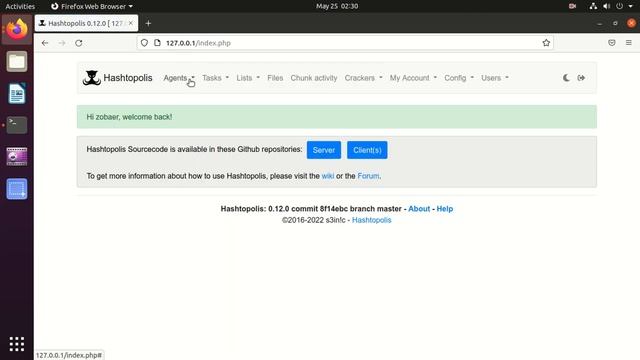The height and width of the screenshot is (360, 640).
Task: Click the Server repository button
Action: tap(324, 150)
